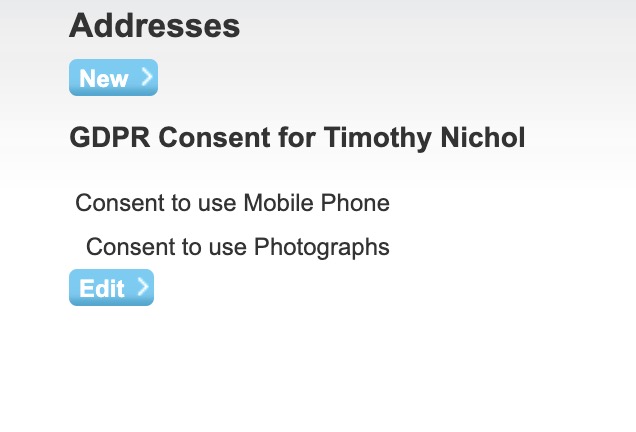Add a new address with the New button

pyautogui.click(x=113, y=78)
